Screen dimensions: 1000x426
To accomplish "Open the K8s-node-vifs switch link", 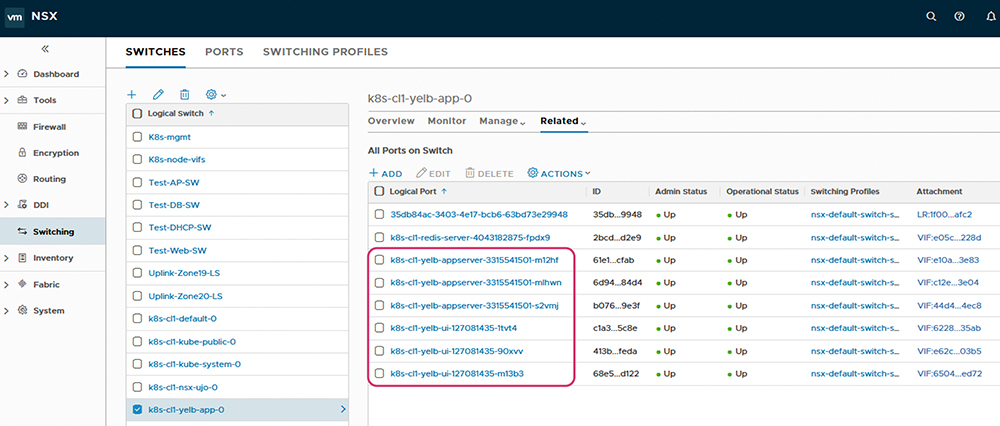I will click(177, 159).
